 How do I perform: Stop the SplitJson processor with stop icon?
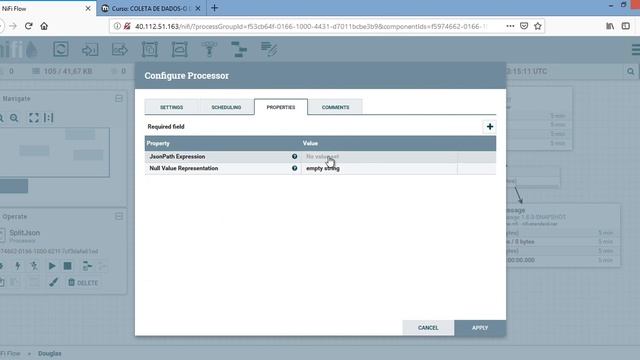(x=67, y=266)
